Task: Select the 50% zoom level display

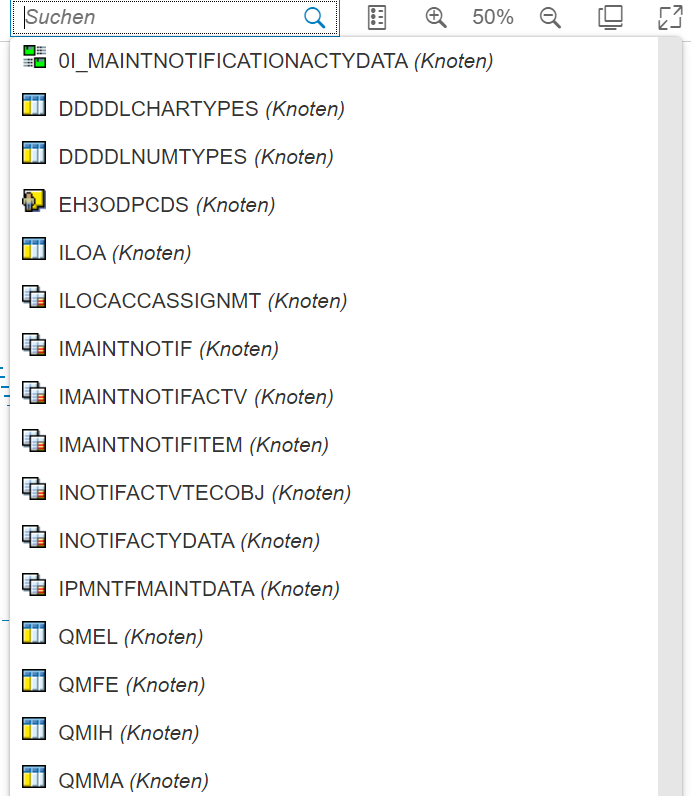Action: (x=493, y=17)
